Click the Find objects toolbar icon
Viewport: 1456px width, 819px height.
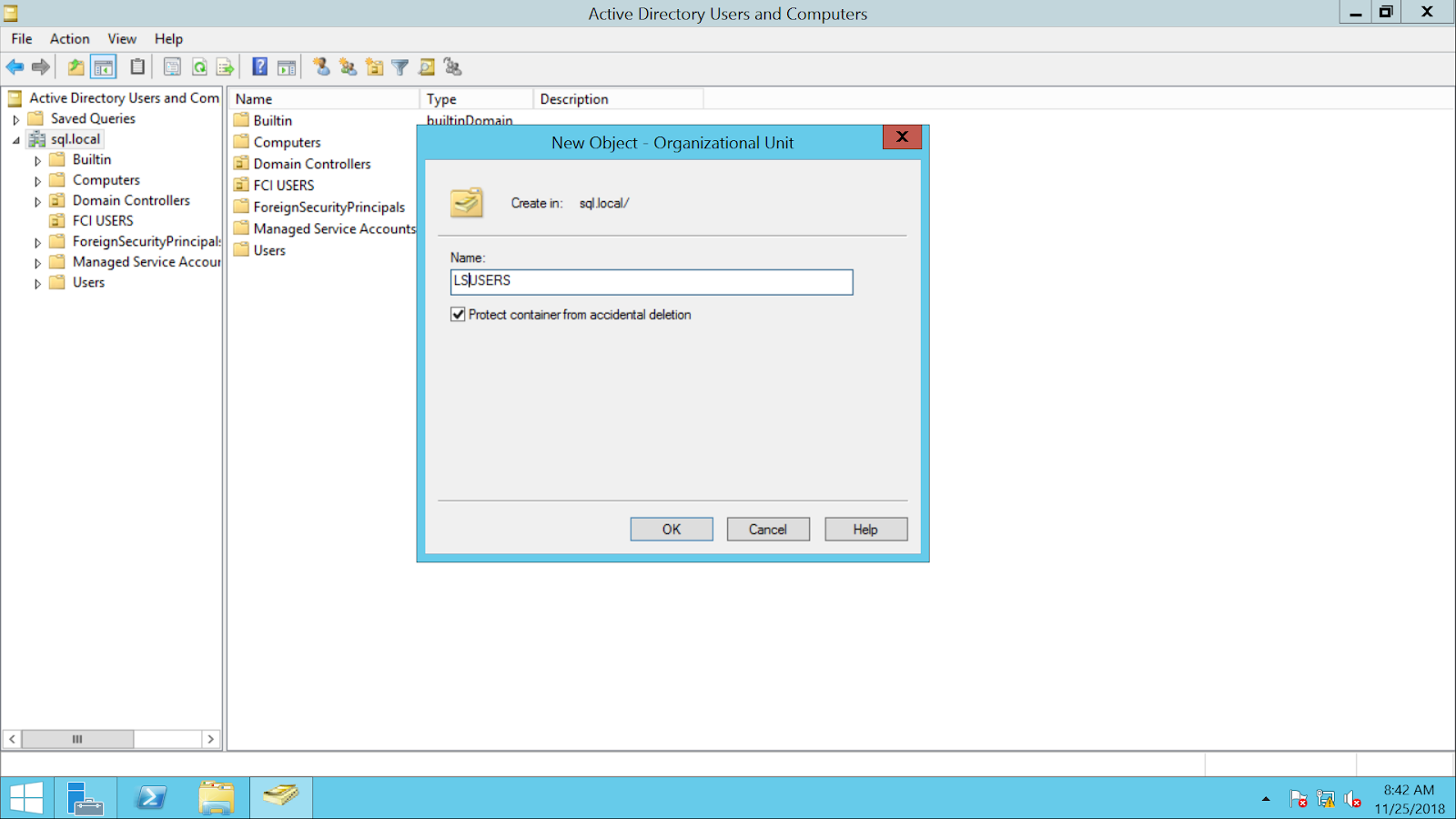(x=426, y=66)
